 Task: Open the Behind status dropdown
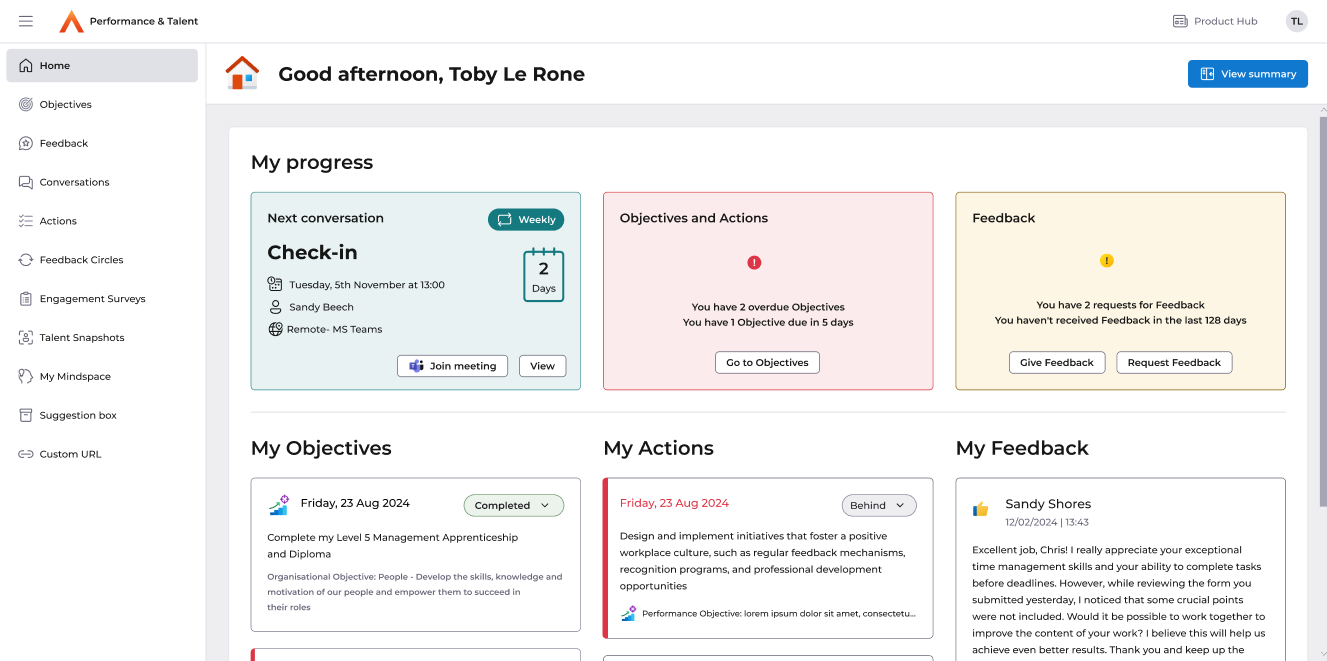point(878,506)
